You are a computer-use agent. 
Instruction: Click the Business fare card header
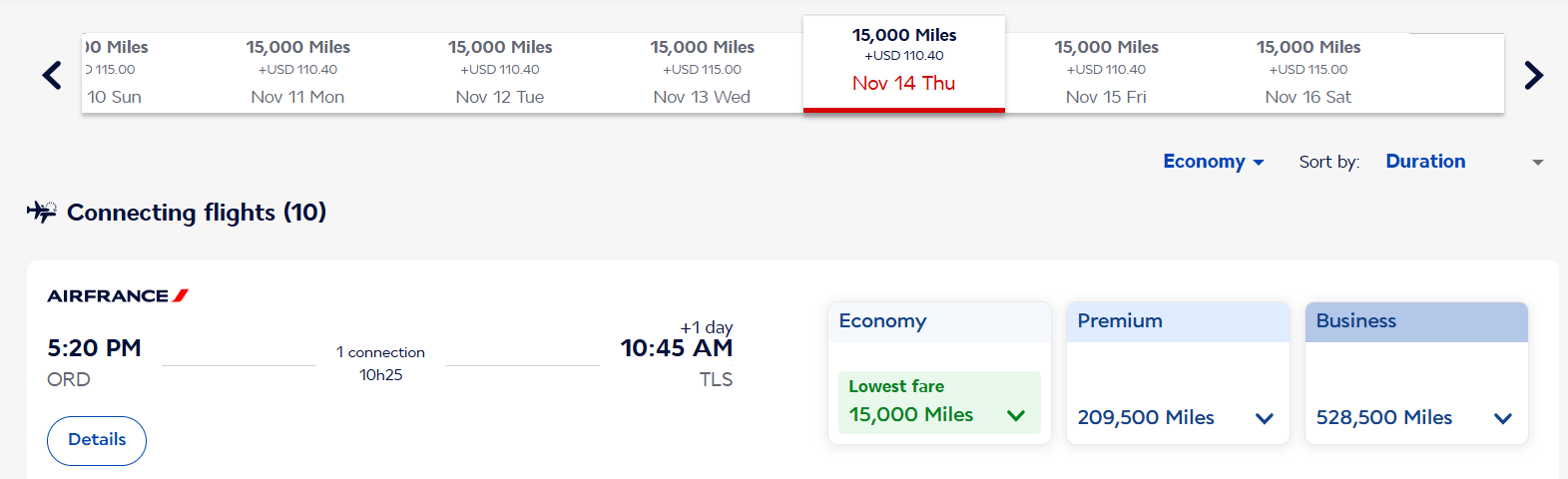point(1416,321)
